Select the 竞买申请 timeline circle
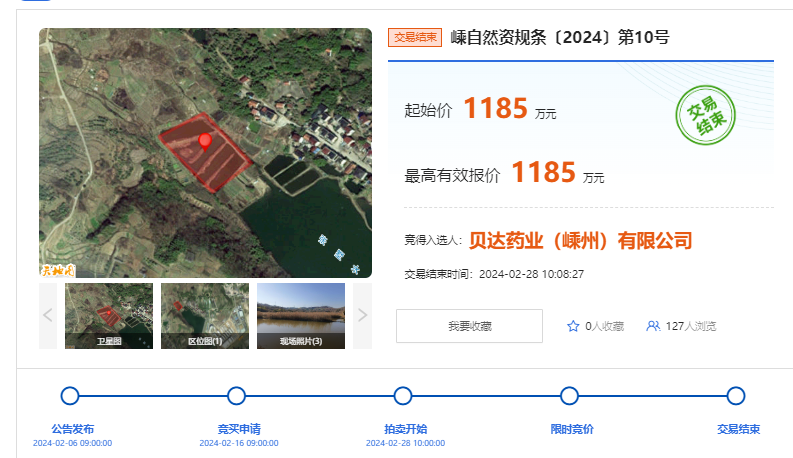 coord(236,396)
